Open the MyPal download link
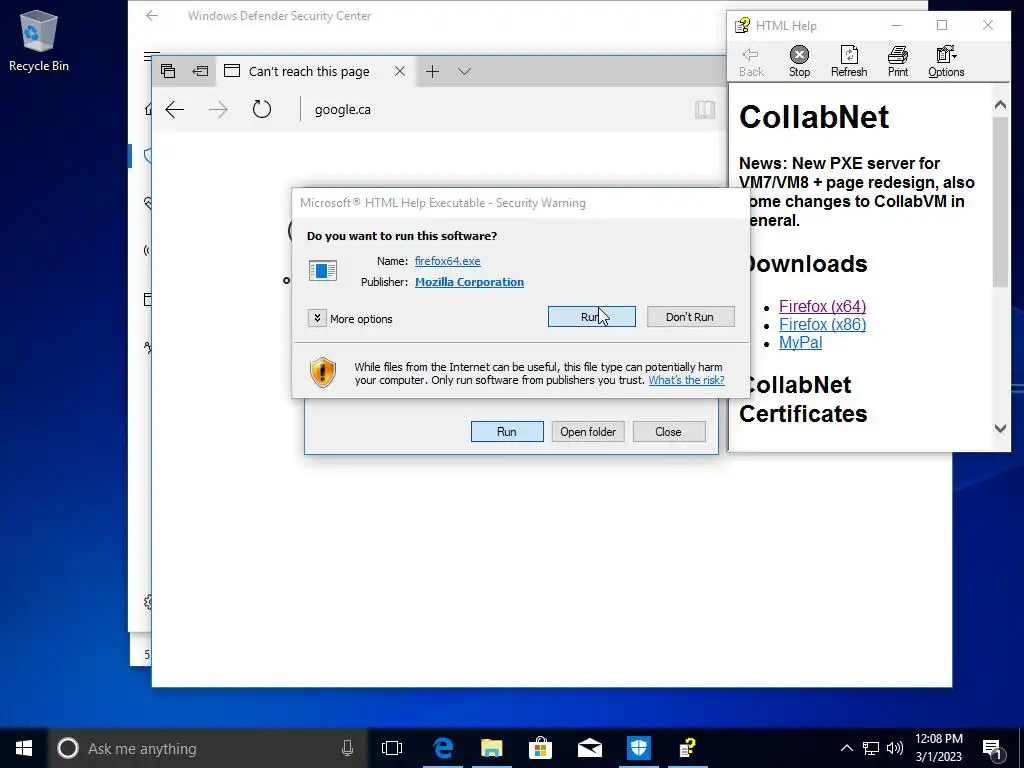1024x768 pixels. [x=800, y=343]
